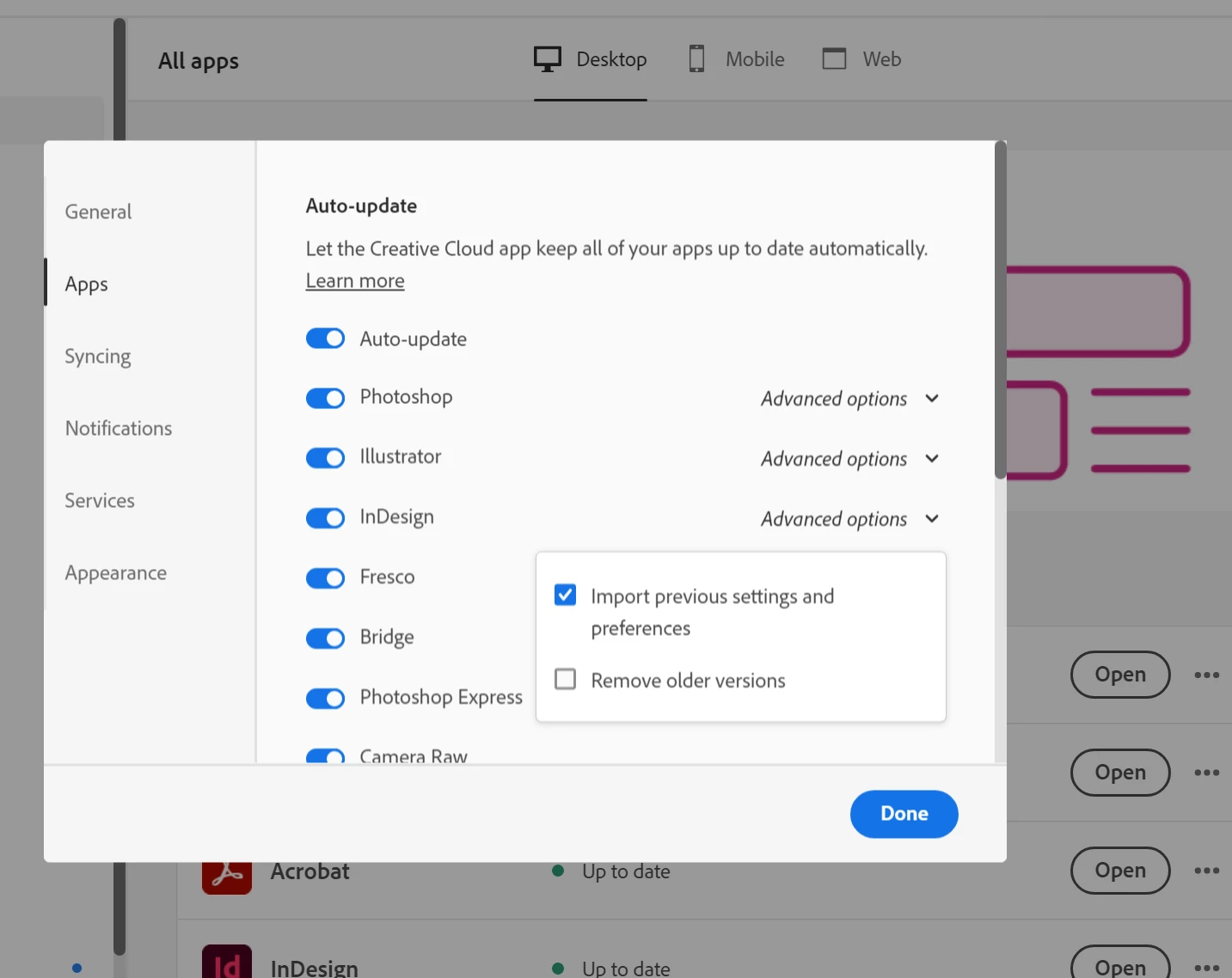Check Remove older versions
This screenshot has height=978, width=1232.
click(x=565, y=679)
